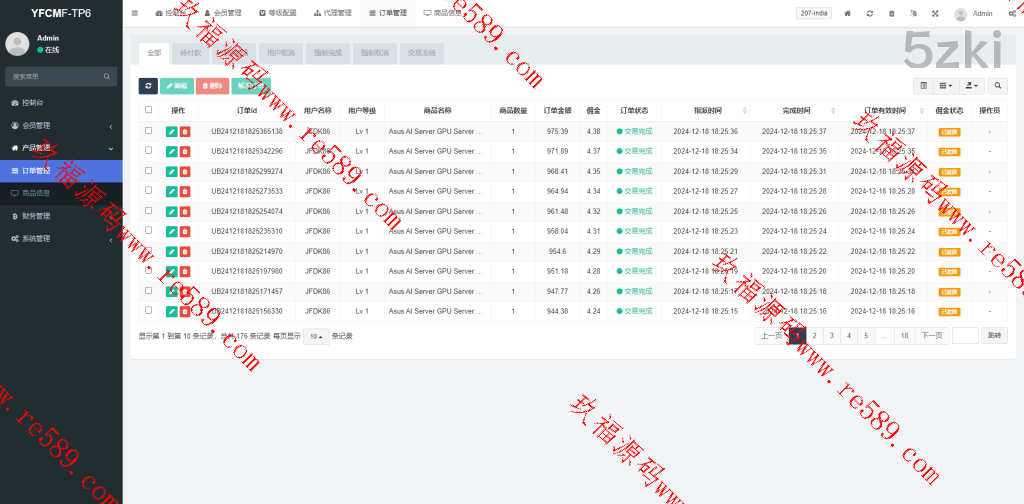Check the select-all checkbox in table header
Image resolution: width=1024 pixels, height=504 pixels.
click(149, 110)
